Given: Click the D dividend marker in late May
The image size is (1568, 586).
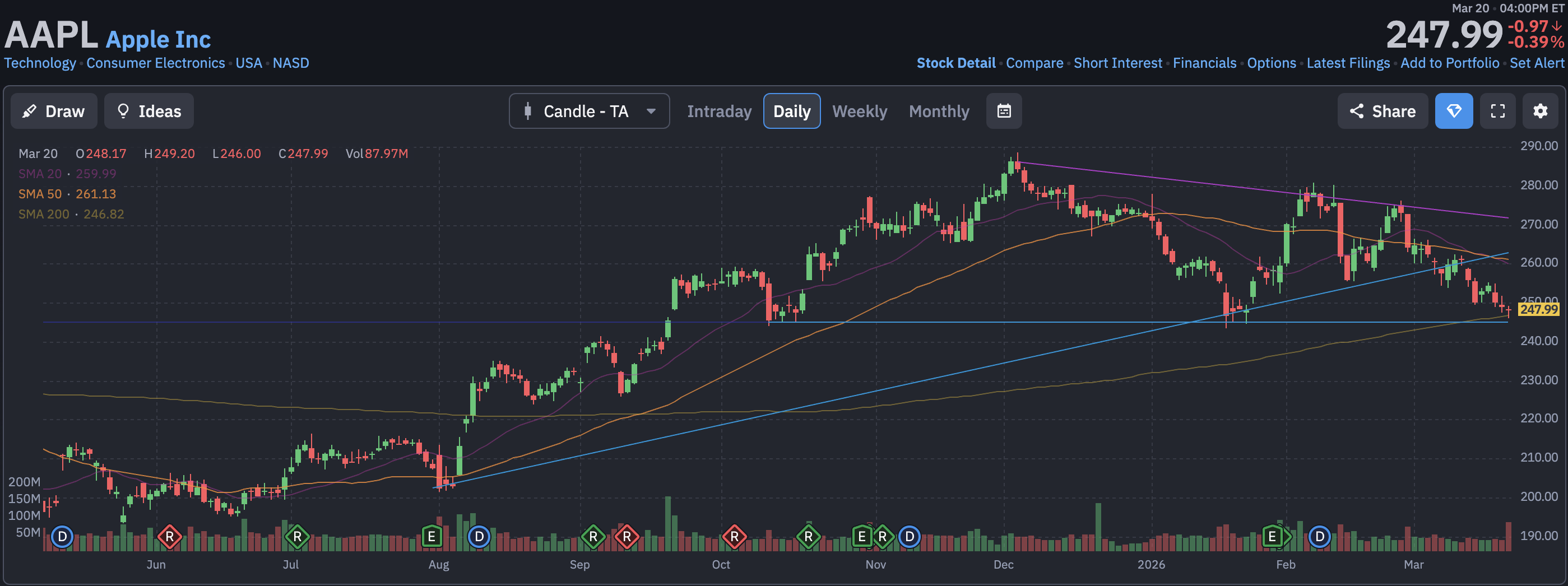Looking at the screenshot, I should point(62,537).
